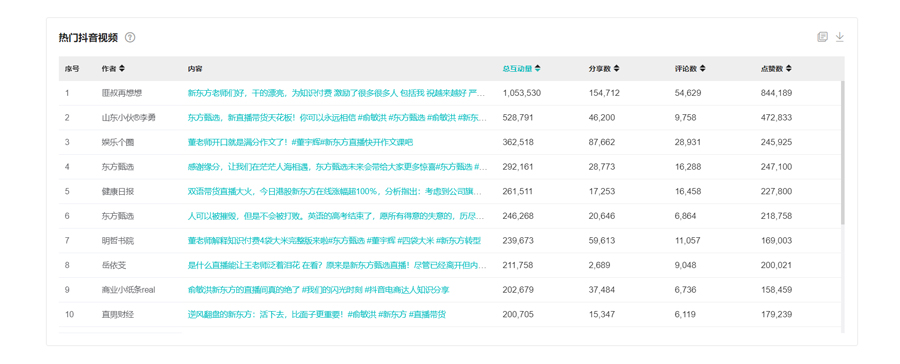Select author 娱乐个圈

coord(118,142)
